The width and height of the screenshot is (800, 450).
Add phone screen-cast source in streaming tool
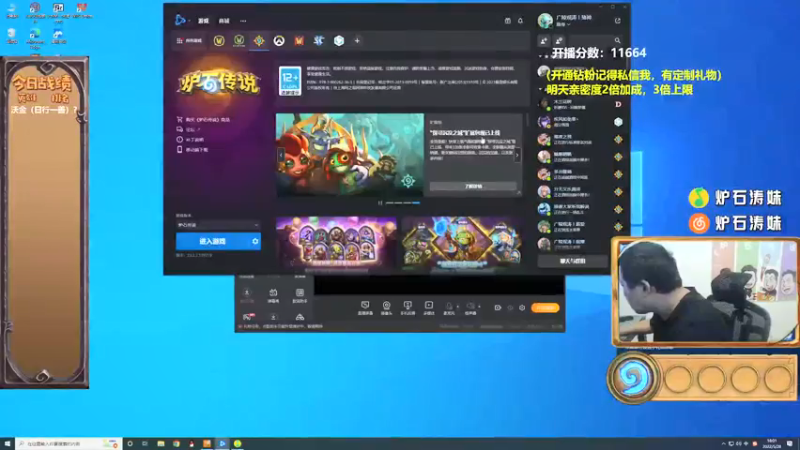pos(407,308)
